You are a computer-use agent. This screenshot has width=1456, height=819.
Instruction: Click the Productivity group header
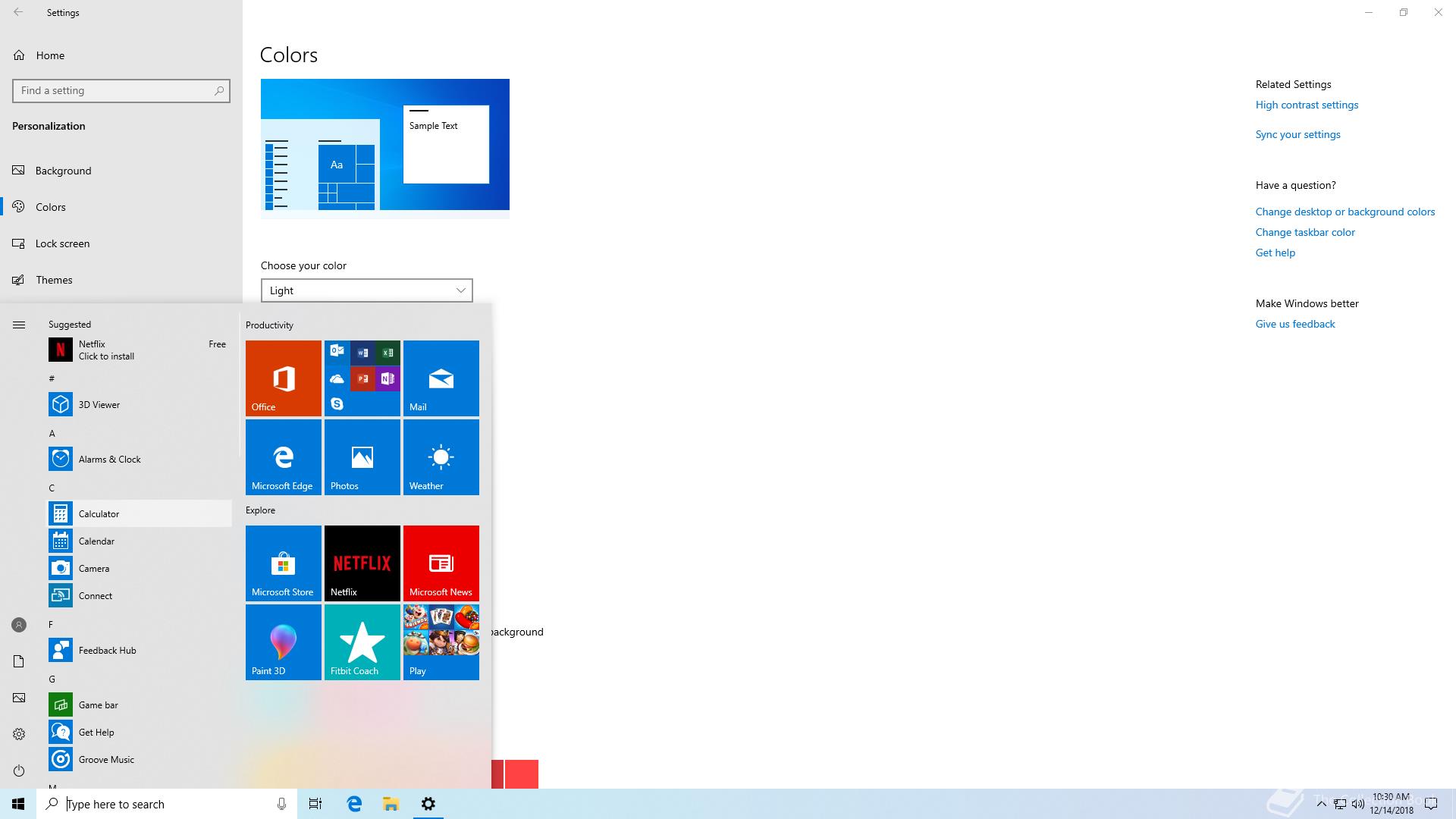click(269, 325)
